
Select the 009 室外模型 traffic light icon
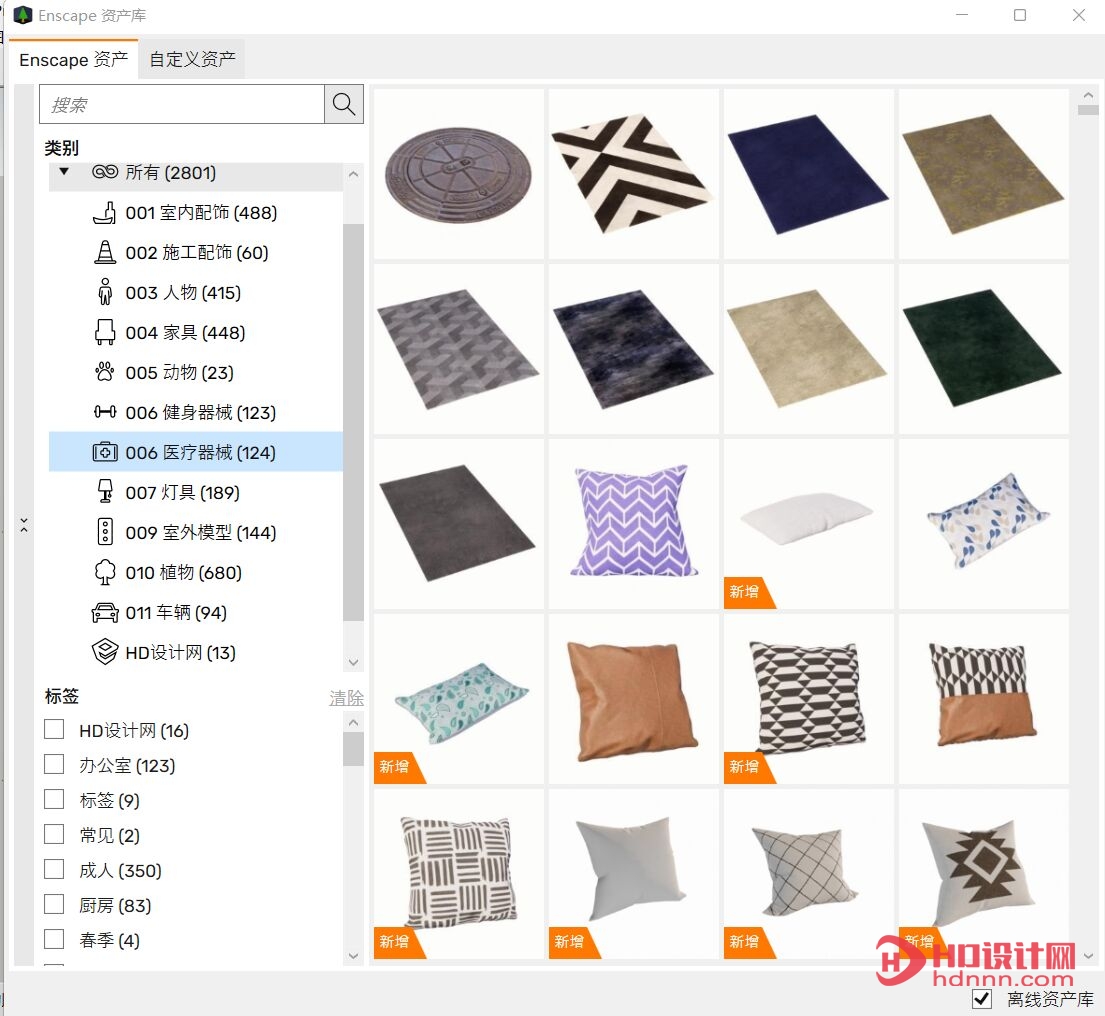click(105, 531)
